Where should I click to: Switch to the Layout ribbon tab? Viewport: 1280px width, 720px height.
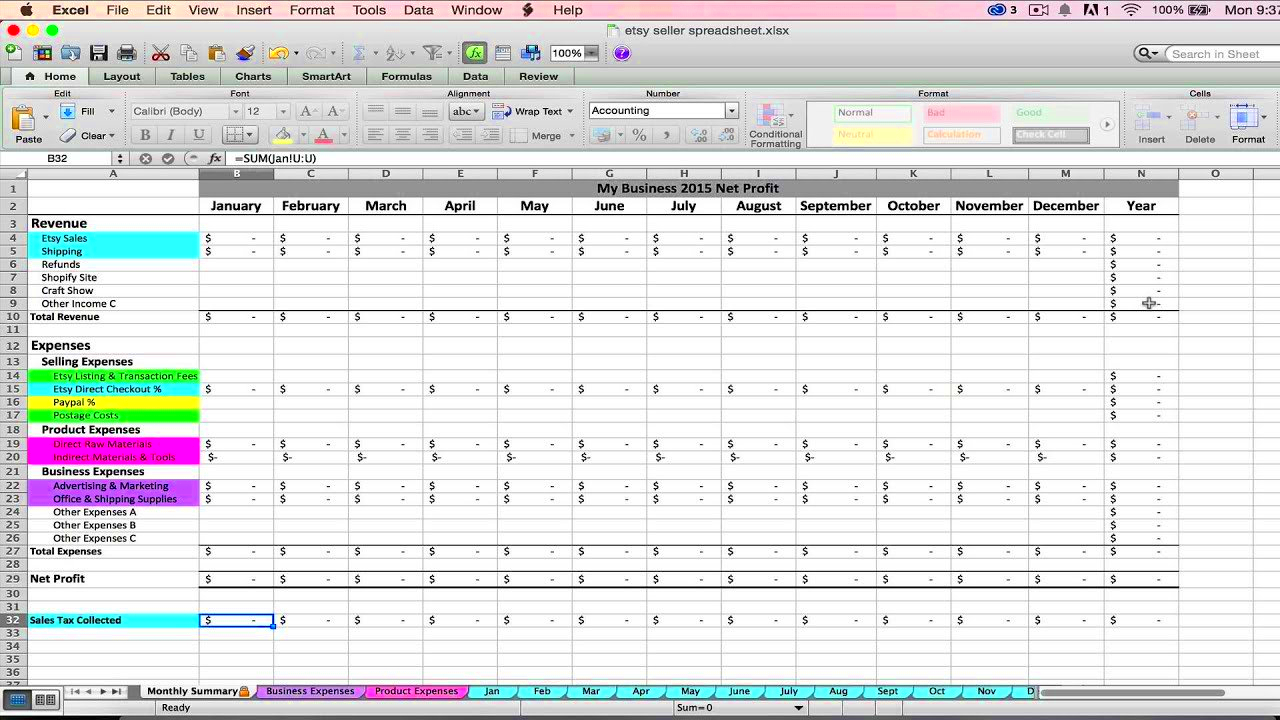(x=122, y=76)
